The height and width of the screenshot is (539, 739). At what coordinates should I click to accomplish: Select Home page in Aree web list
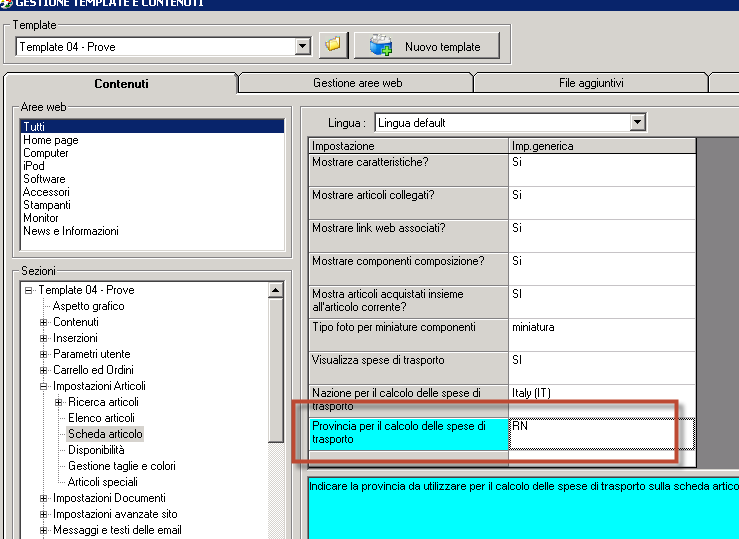tap(152, 140)
